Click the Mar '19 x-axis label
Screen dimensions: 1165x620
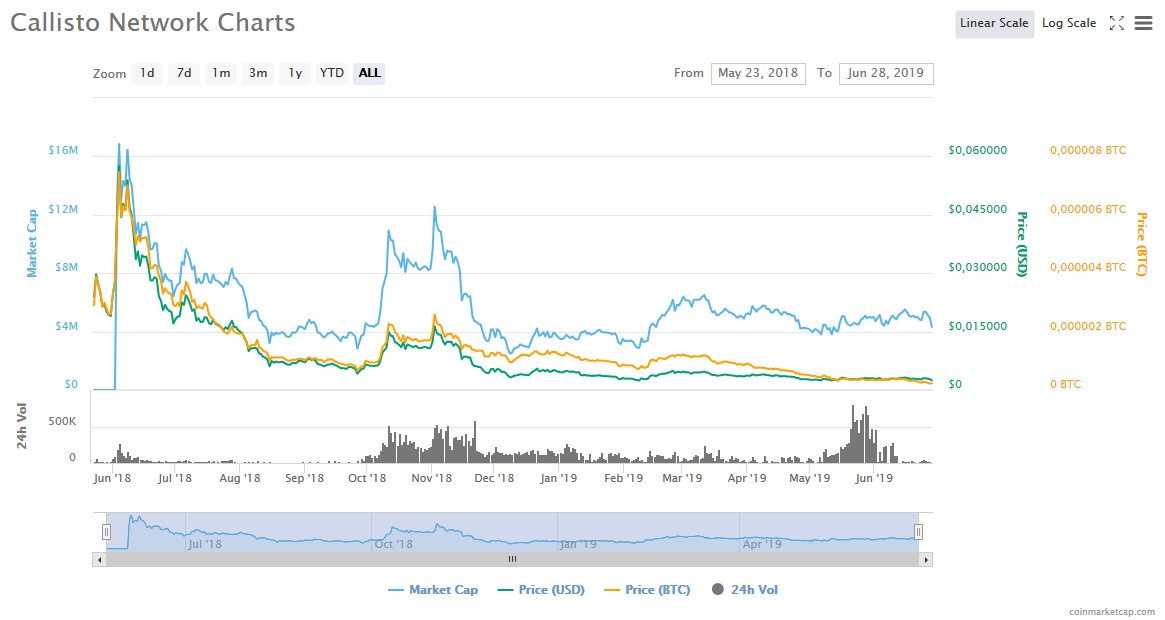pos(682,478)
